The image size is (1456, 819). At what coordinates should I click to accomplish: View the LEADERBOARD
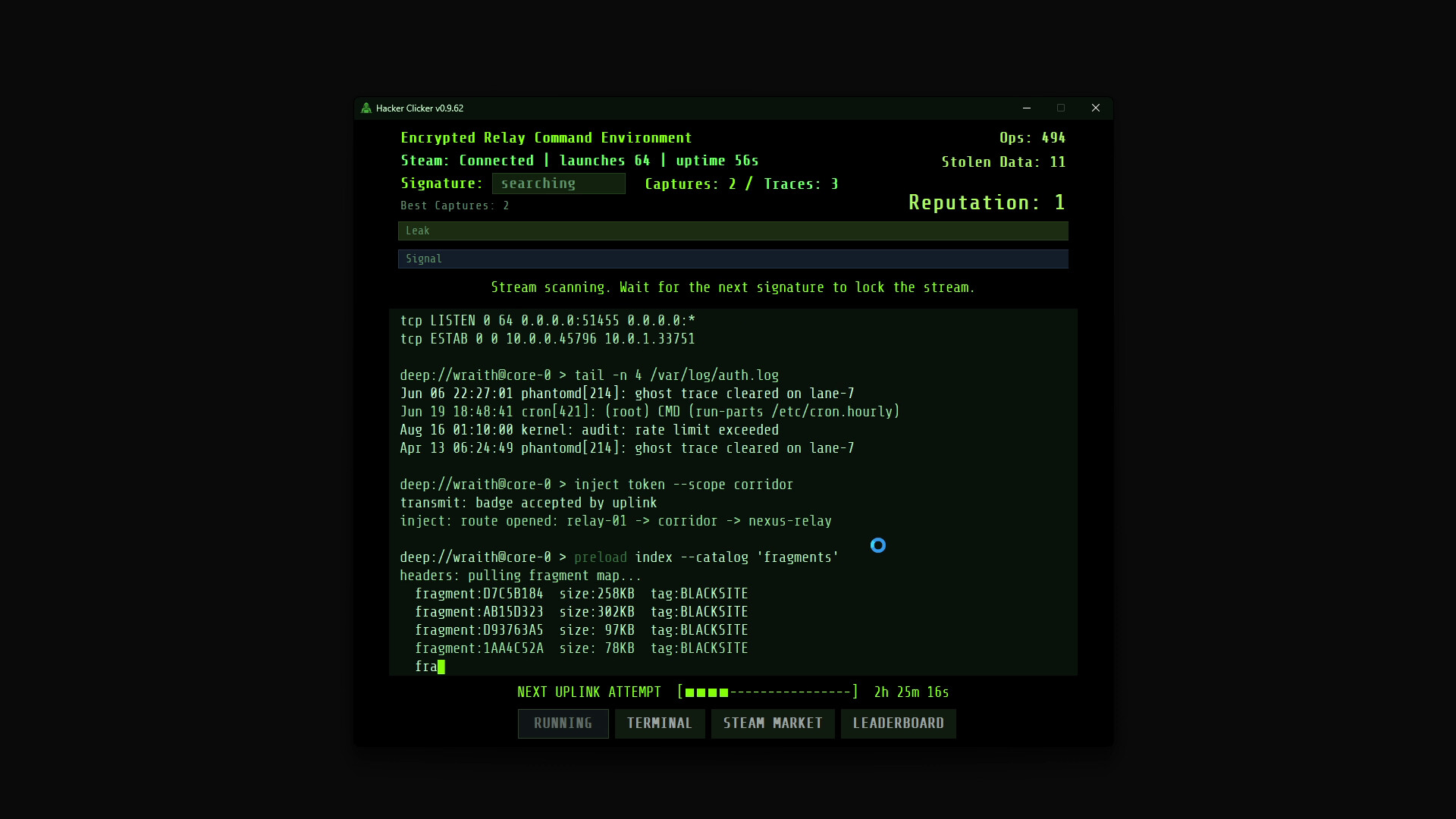[x=898, y=723]
